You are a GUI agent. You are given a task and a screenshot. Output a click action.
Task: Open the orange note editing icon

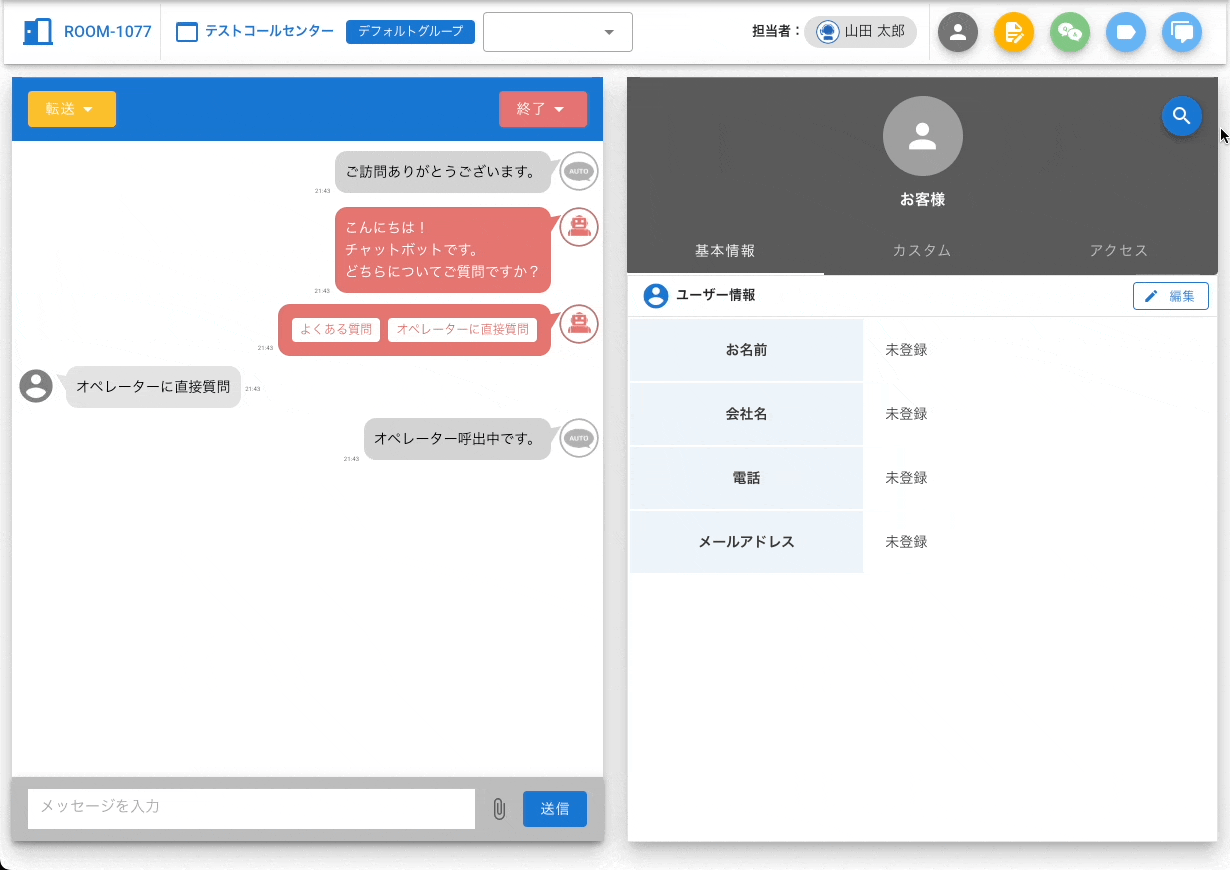pos(1014,32)
